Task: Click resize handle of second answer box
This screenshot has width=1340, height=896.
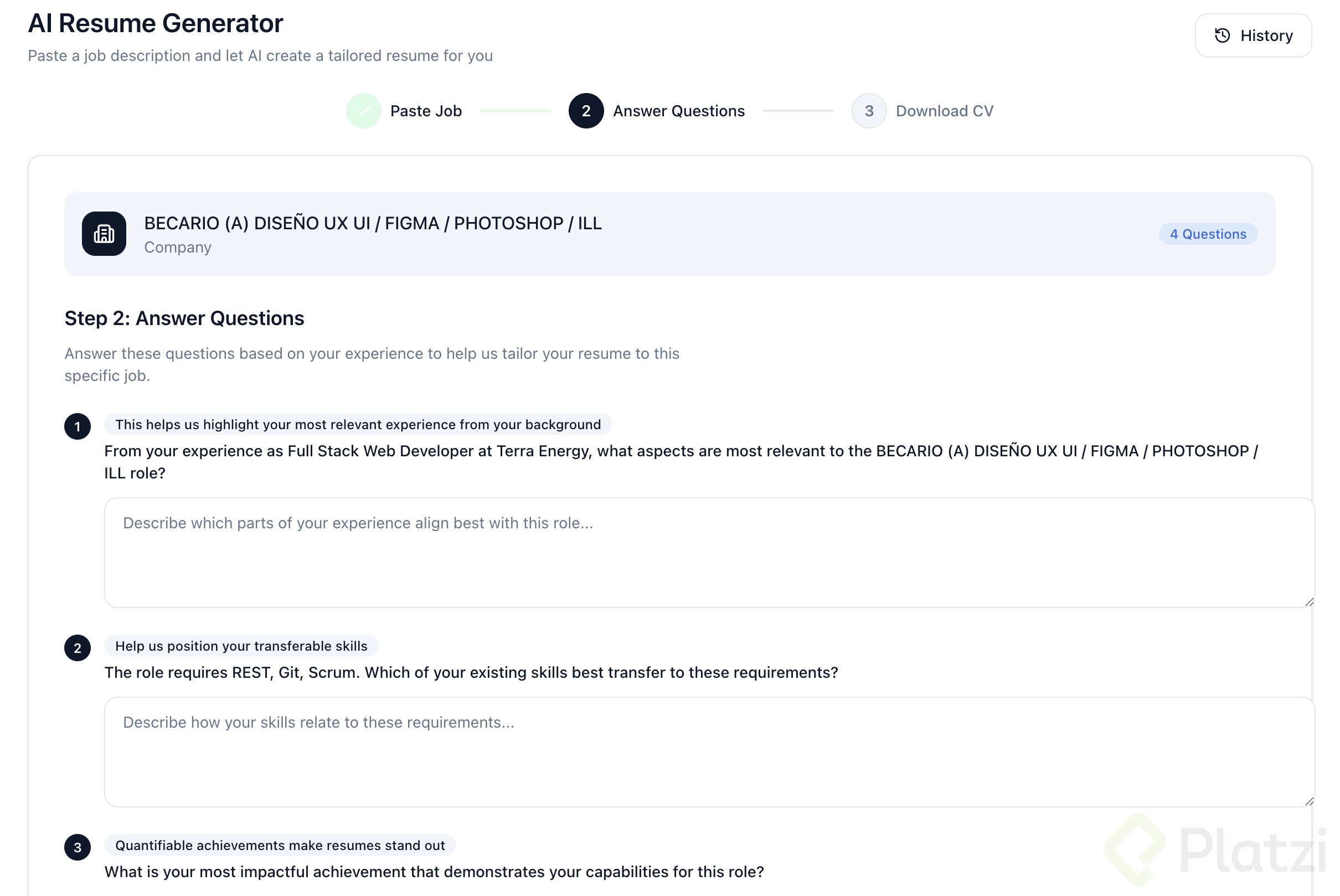Action: coord(1308,801)
